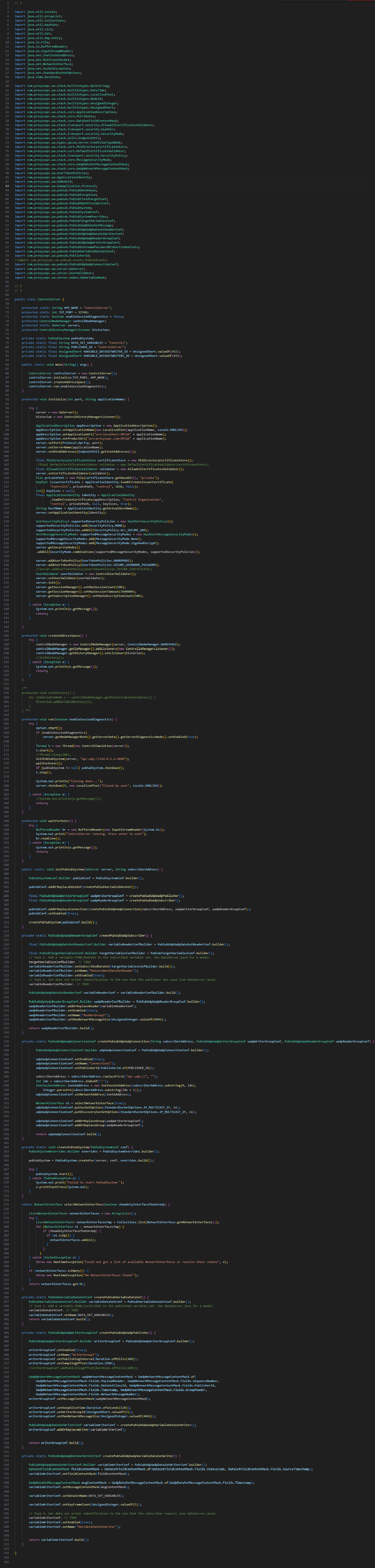This screenshot has height=1568, width=375.
Task: Click UnsignedShort.valueOf(432) value
Action: point(155,351)
